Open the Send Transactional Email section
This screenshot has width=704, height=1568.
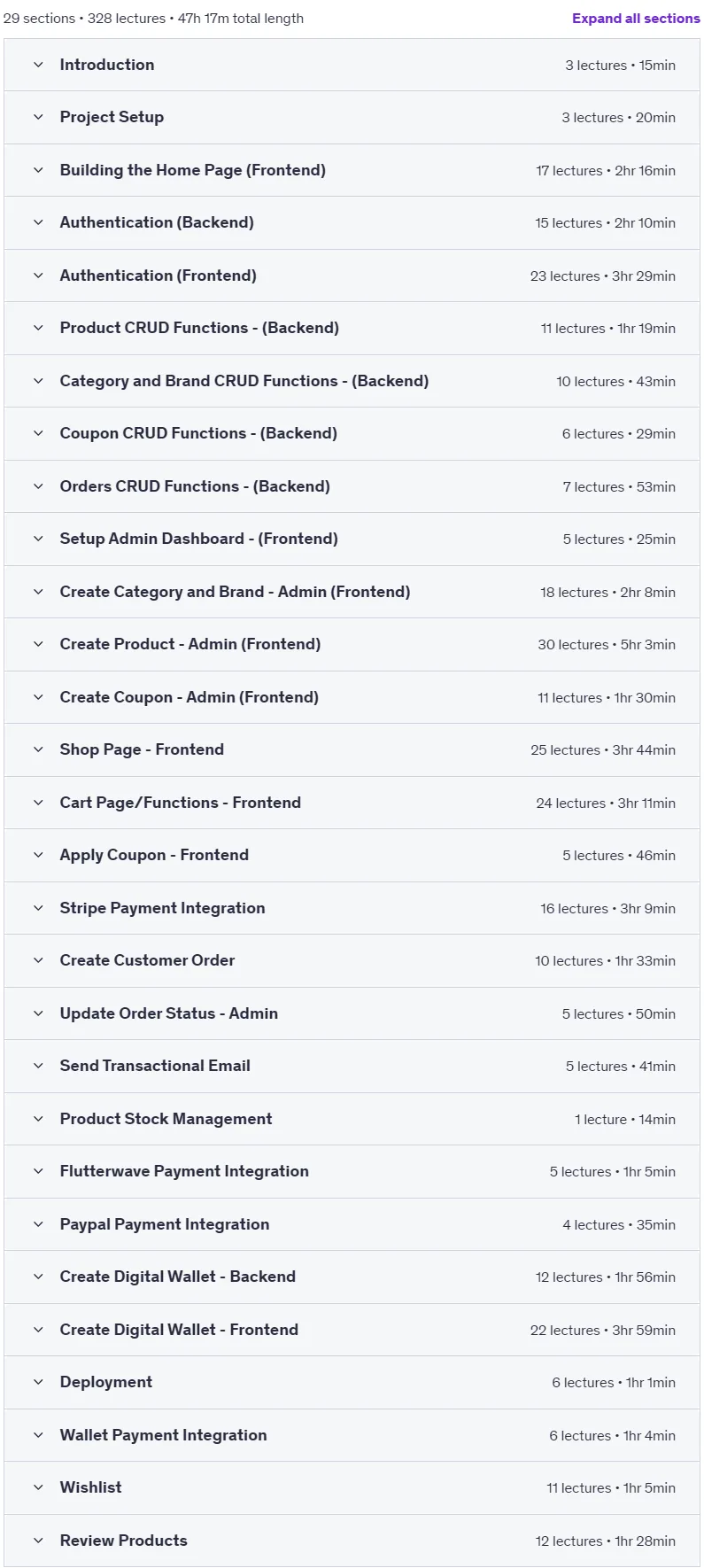tap(352, 1066)
